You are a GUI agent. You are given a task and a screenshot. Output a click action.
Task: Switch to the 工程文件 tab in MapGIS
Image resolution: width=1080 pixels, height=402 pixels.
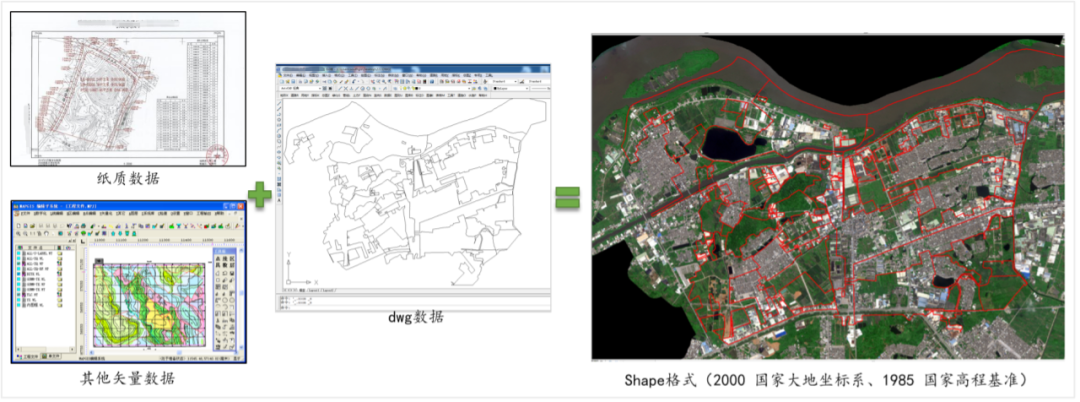click(x=28, y=356)
